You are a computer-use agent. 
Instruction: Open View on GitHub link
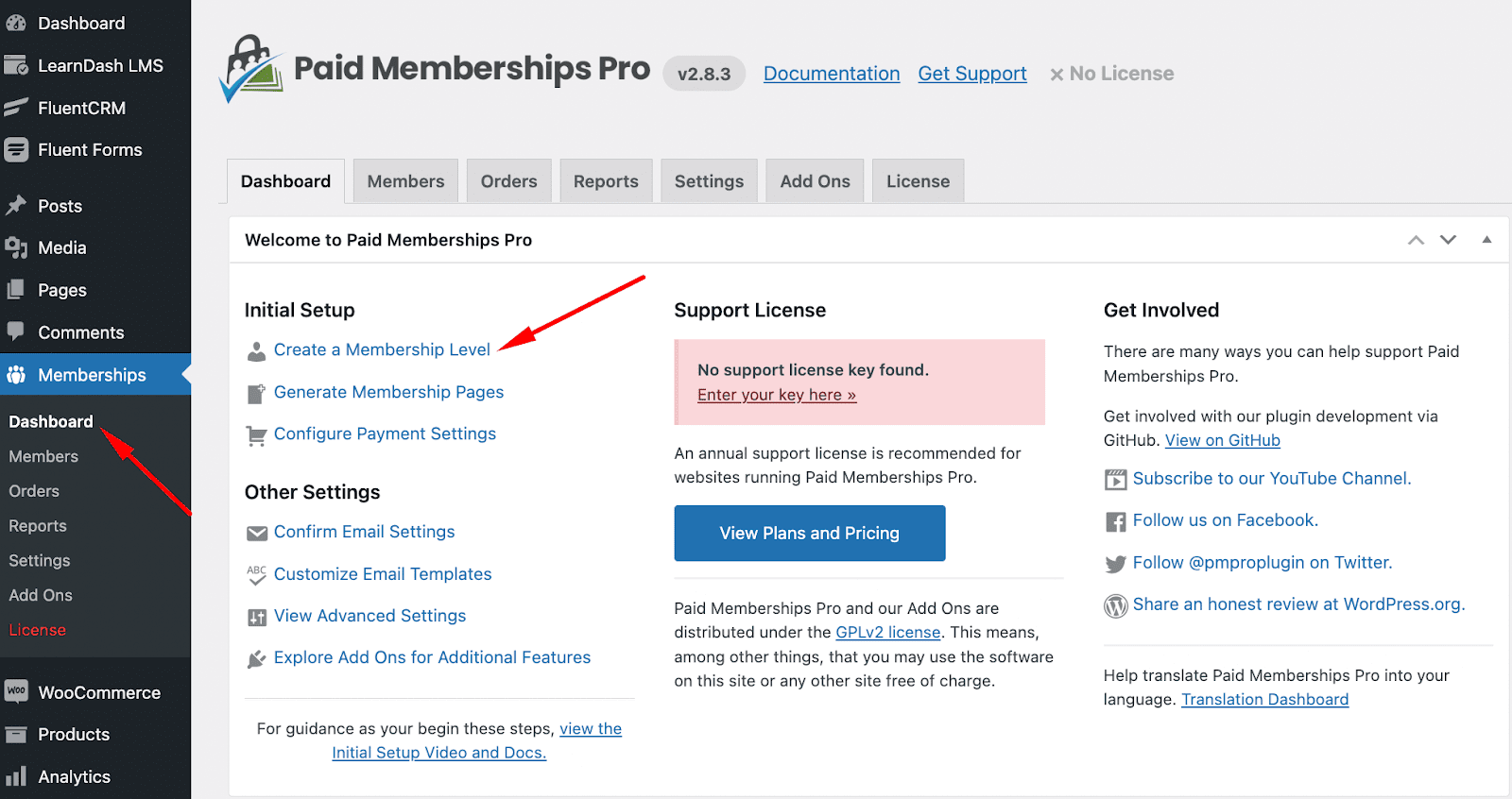tap(1223, 440)
